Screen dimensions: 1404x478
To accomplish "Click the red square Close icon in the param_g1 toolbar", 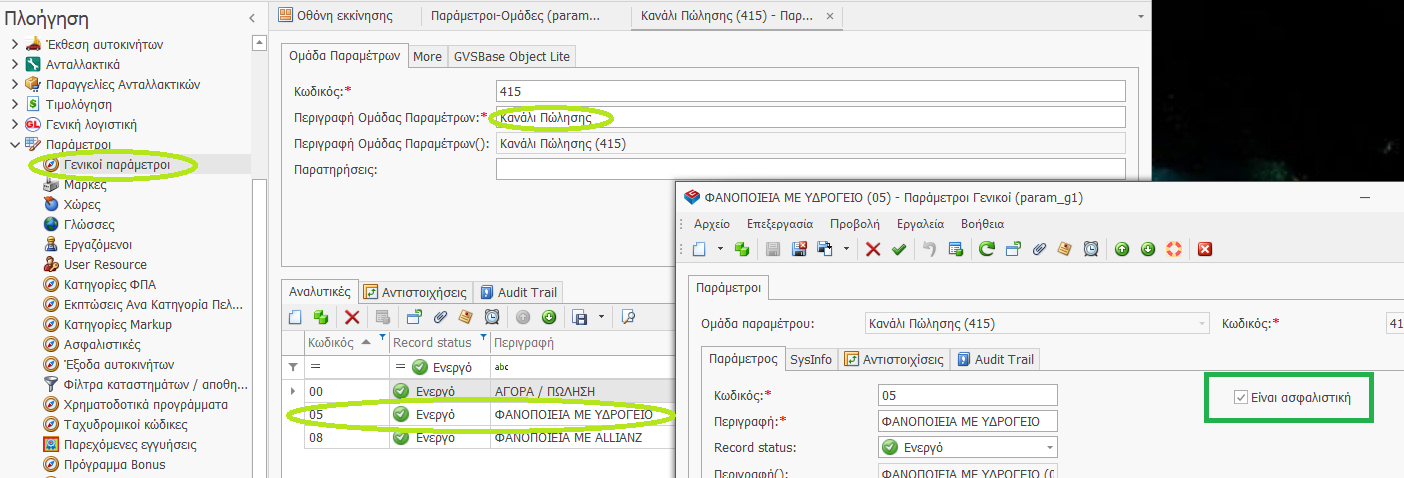I will click(x=1205, y=249).
